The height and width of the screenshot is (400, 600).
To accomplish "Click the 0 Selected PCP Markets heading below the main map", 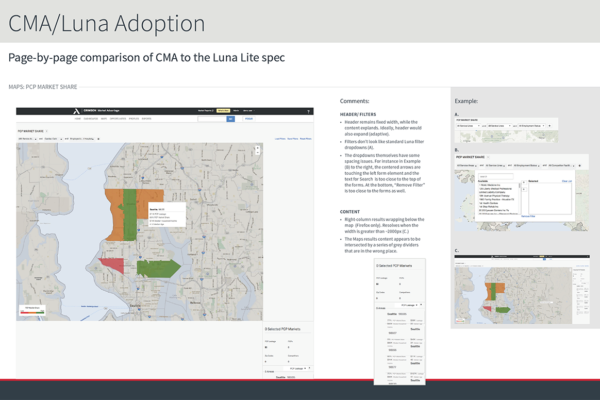I will 282,329.
